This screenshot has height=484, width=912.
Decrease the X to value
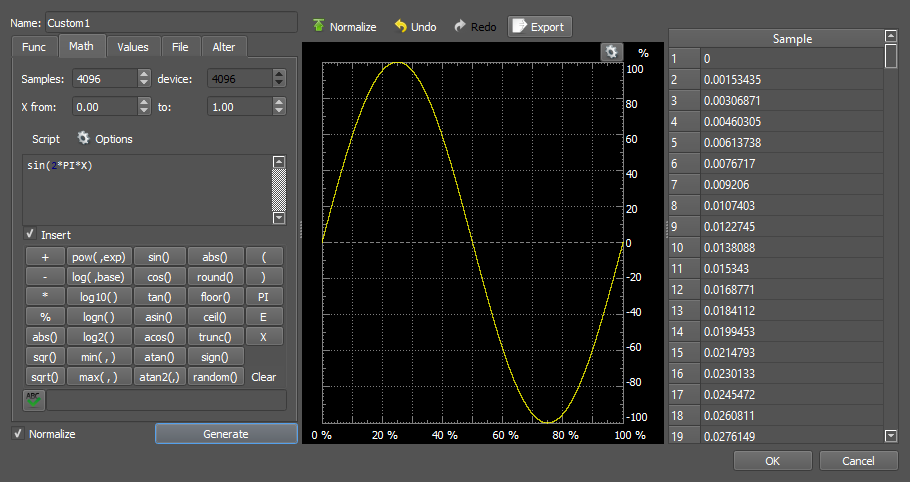coord(279,111)
